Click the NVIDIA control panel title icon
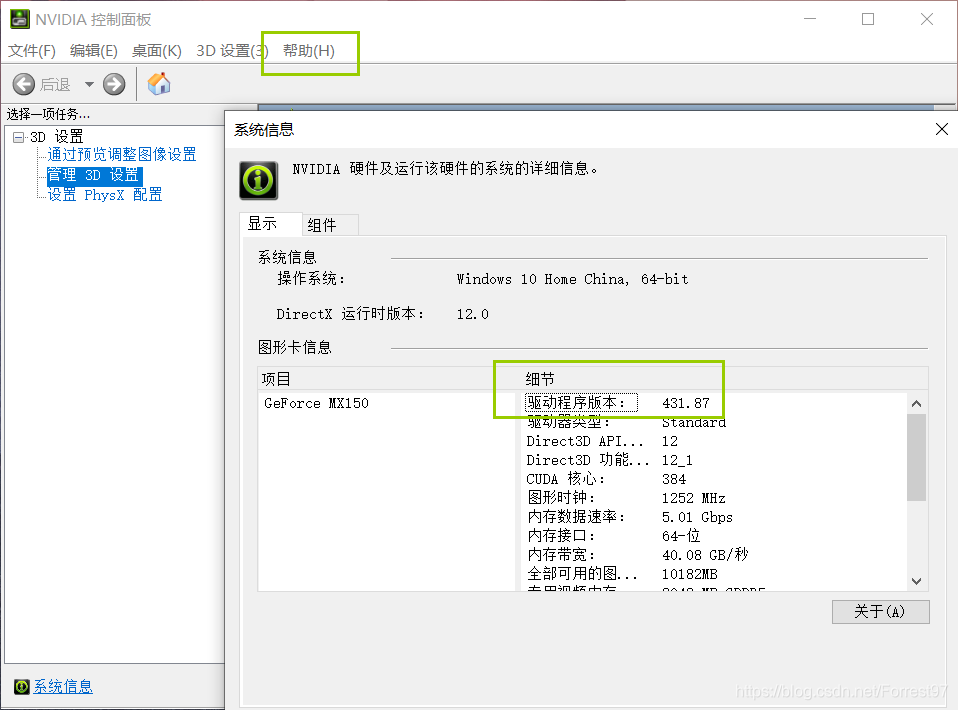The image size is (958, 710). [x=20, y=19]
